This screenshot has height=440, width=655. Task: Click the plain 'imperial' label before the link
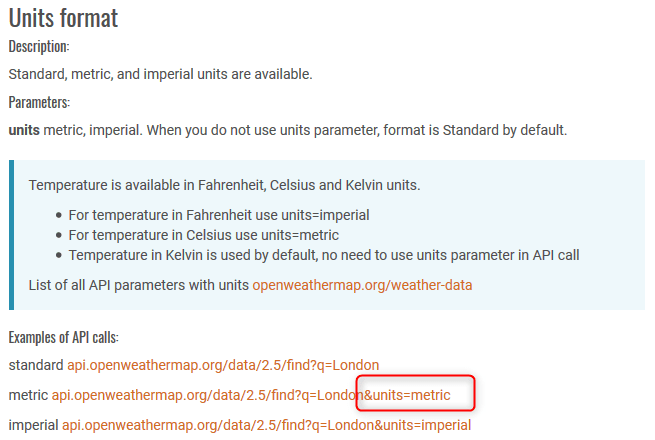coord(33,425)
